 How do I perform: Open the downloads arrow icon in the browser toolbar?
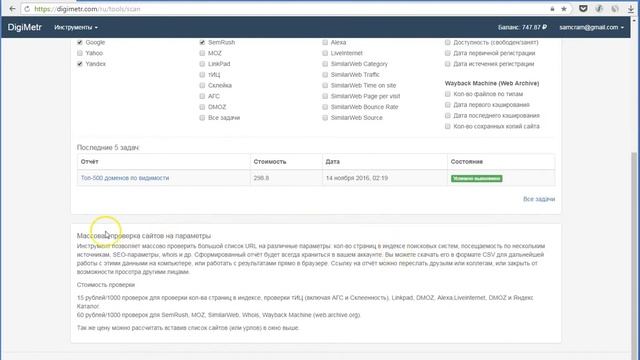pos(631,9)
